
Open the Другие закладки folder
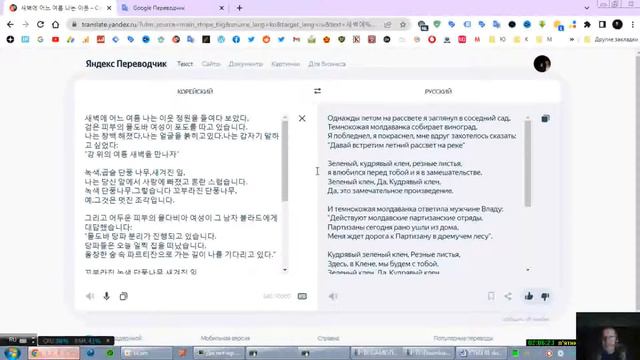(611, 40)
